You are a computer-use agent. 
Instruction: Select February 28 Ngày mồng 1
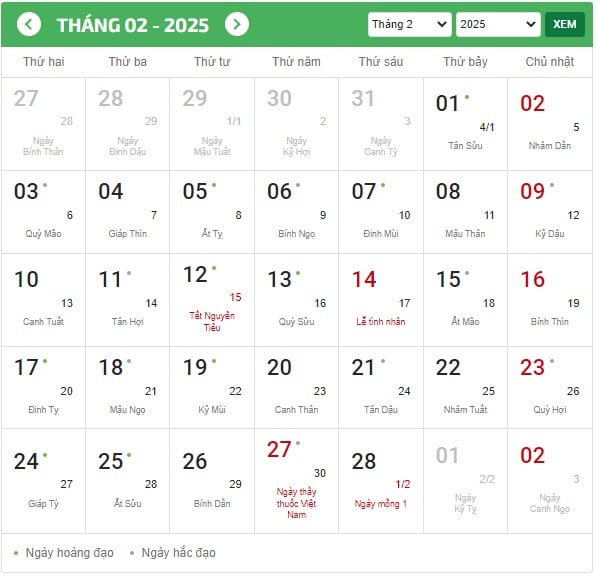(x=380, y=481)
